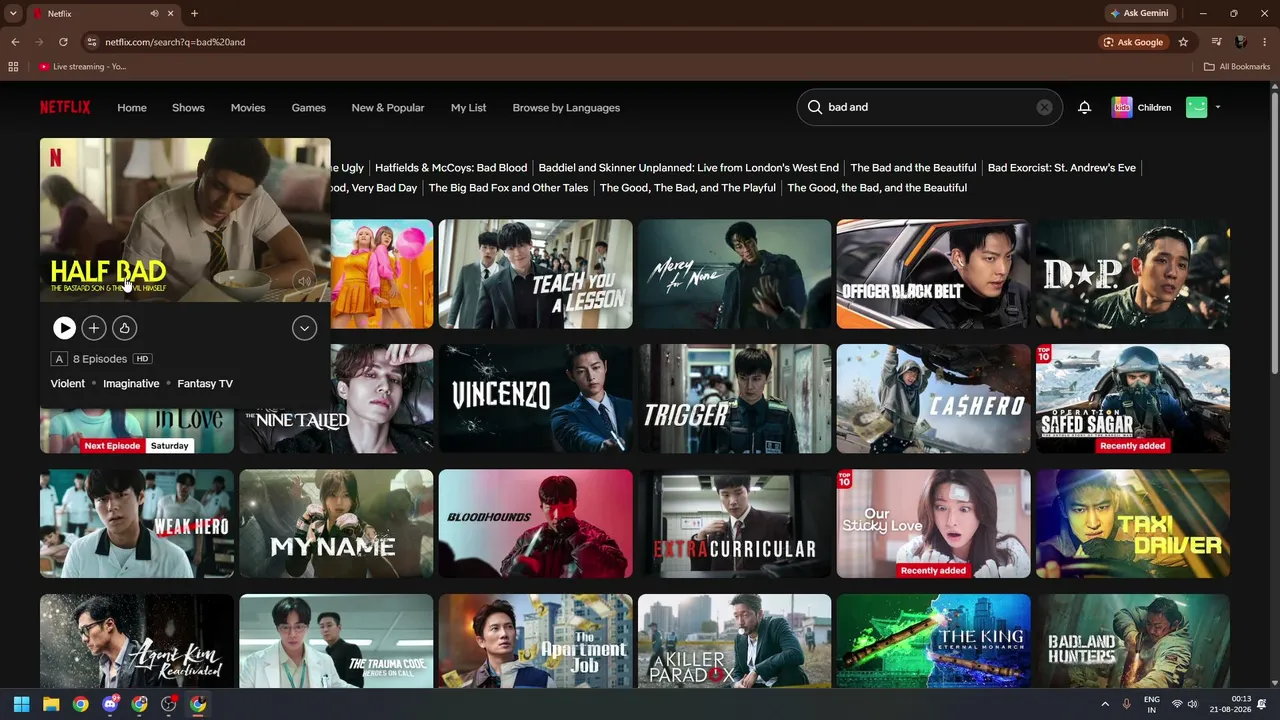Unmute the Half Bad preview audio
This screenshot has height=720, width=1280.
pos(304,281)
